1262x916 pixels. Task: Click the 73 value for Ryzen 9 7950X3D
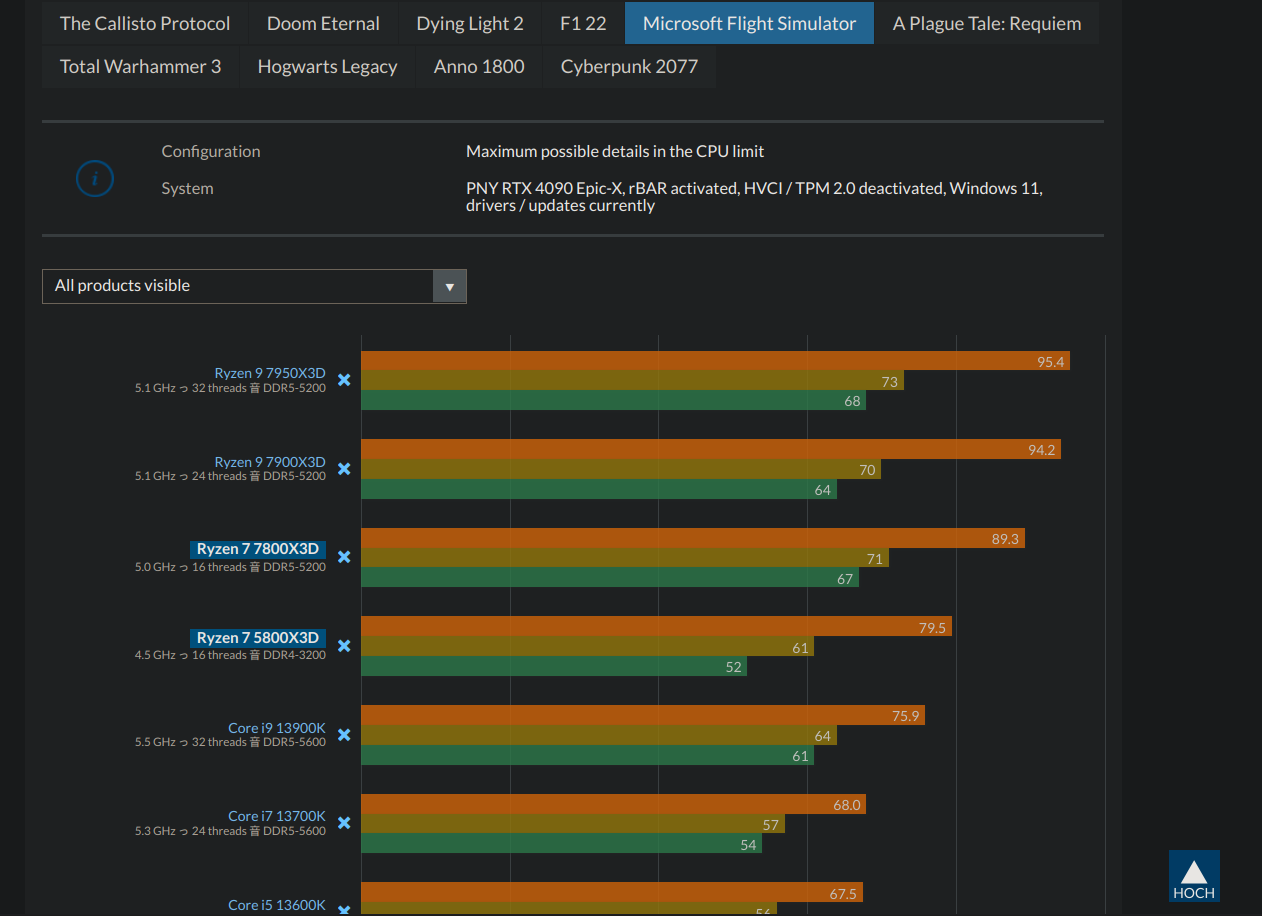[x=890, y=381]
